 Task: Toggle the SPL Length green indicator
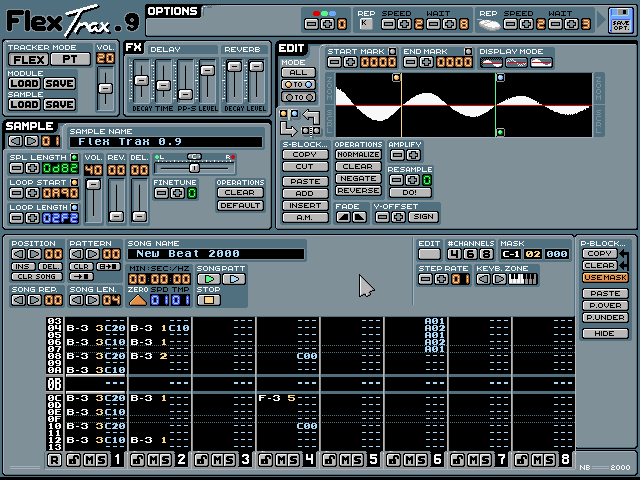(x=74, y=157)
